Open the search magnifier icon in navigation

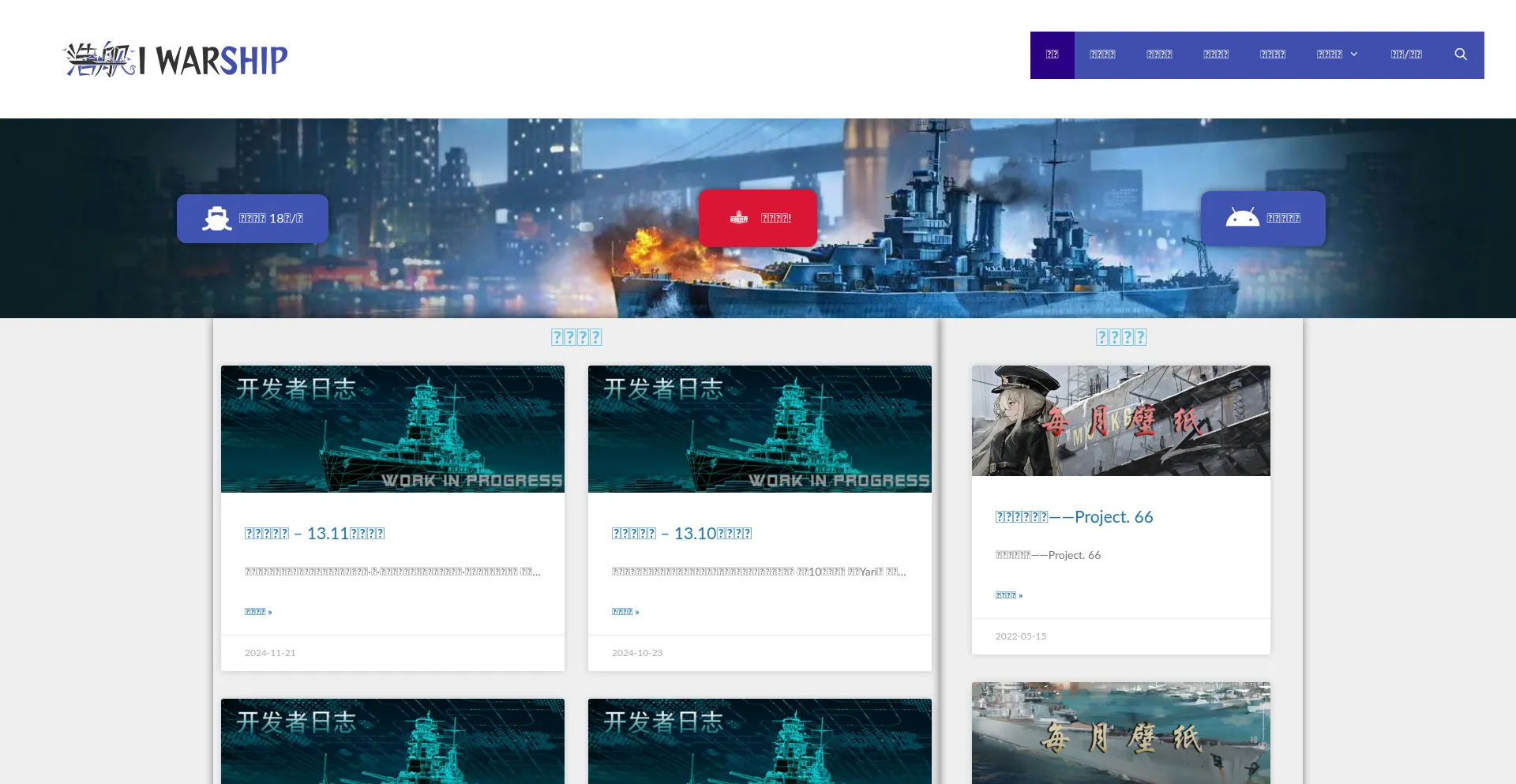pyautogui.click(x=1460, y=54)
